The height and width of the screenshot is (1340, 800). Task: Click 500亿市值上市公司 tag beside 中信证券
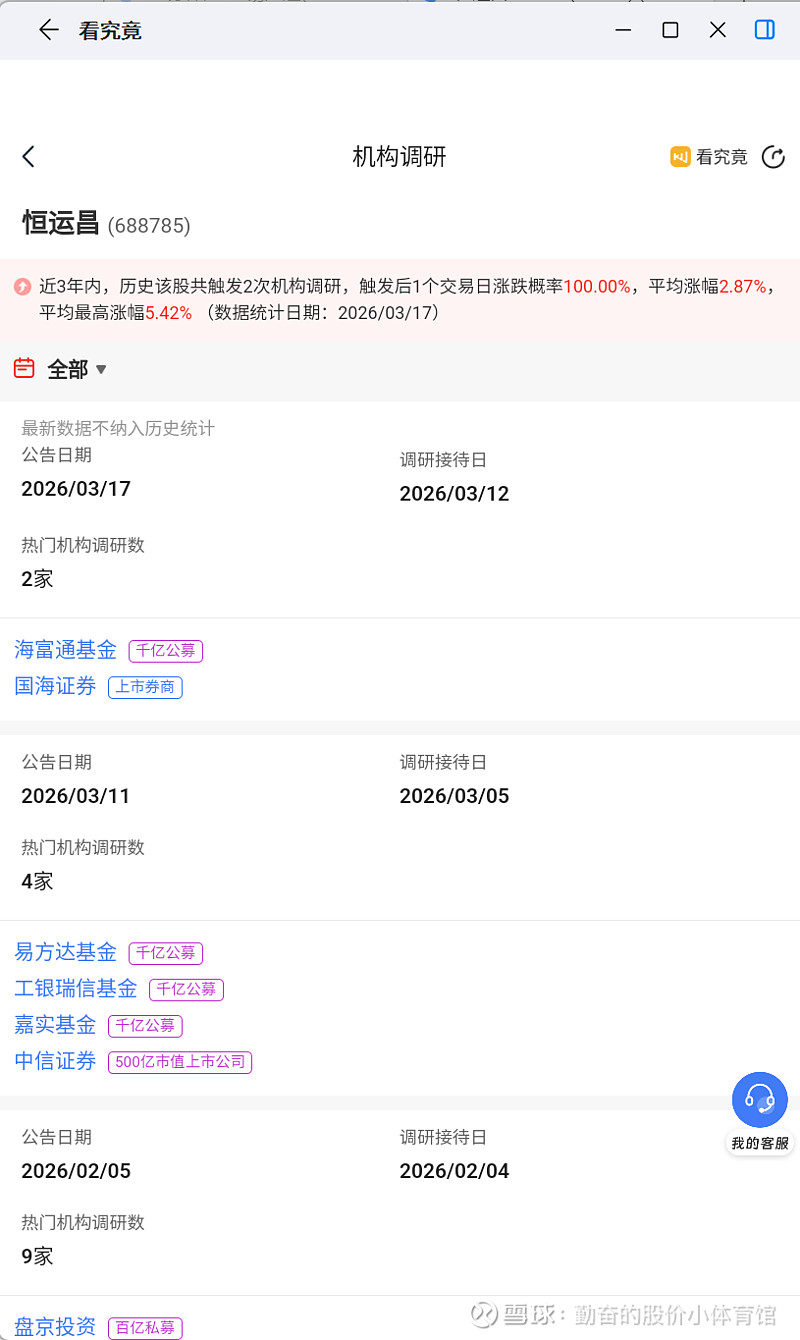coord(180,1062)
